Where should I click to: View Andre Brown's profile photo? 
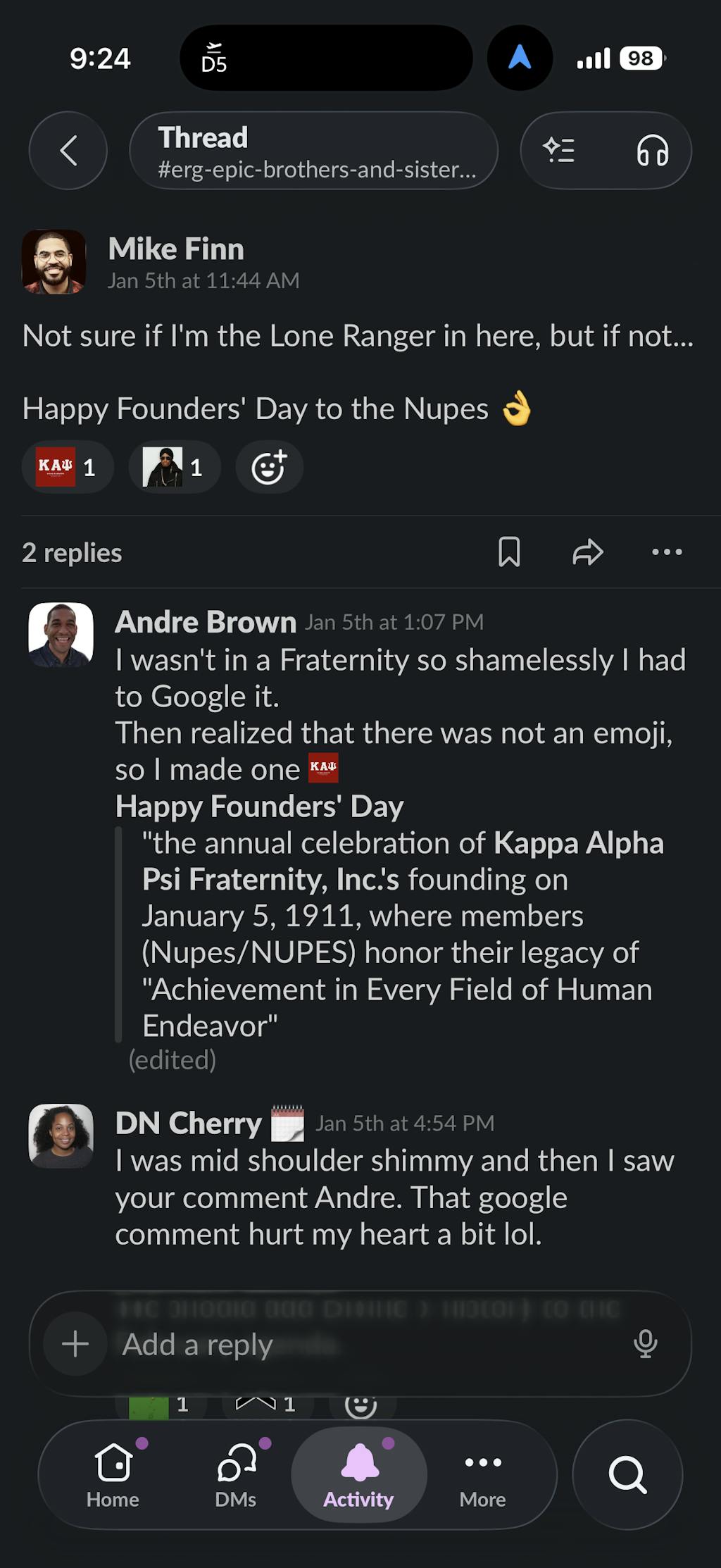(x=61, y=635)
